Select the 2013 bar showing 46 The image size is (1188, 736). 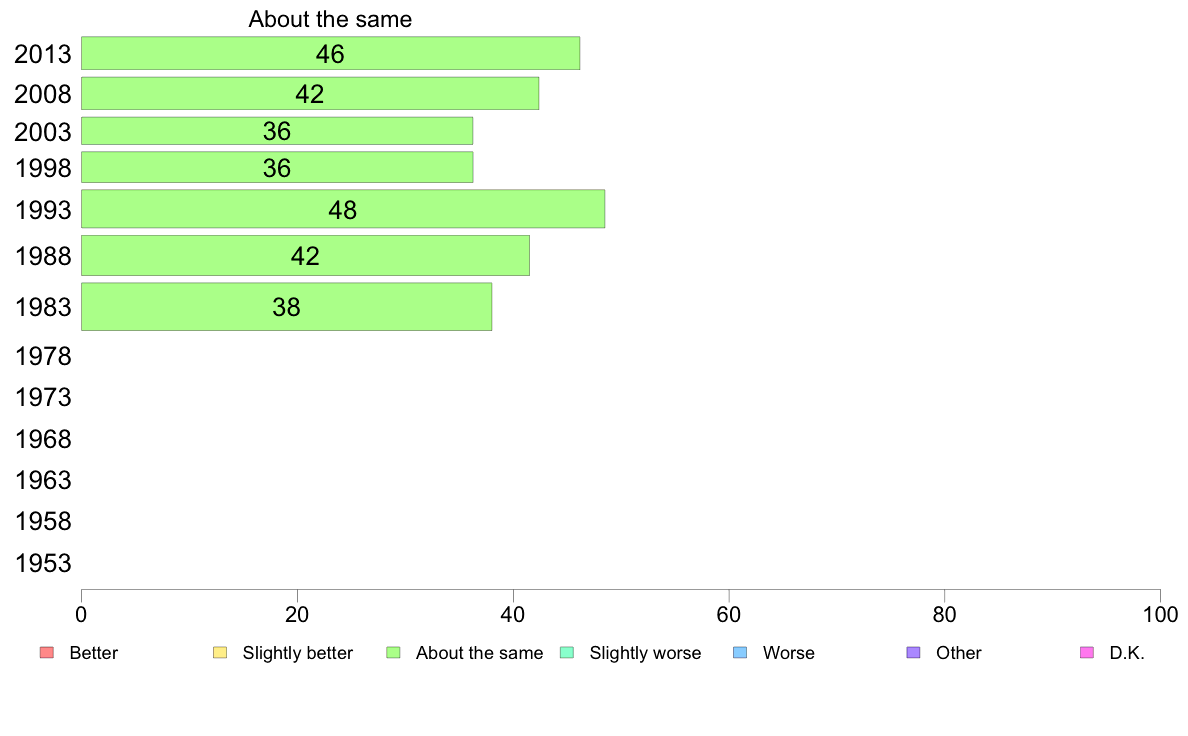pyautogui.click(x=330, y=53)
